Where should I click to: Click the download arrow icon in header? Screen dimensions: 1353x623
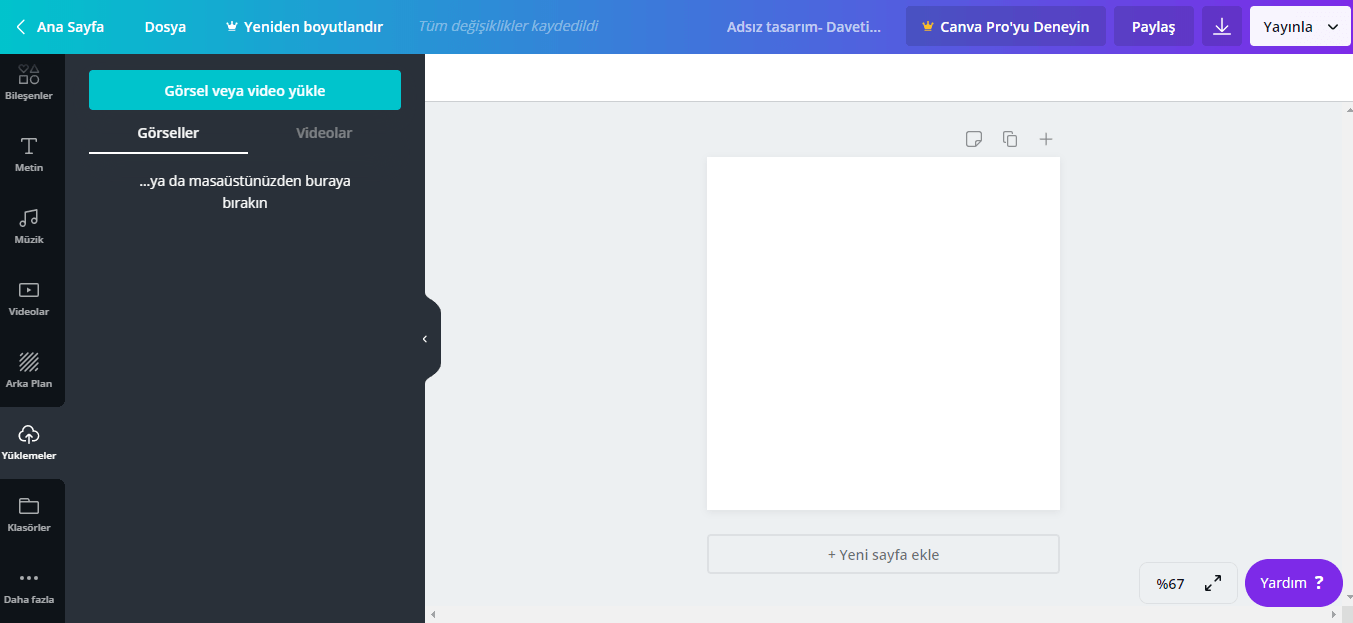1222,27
